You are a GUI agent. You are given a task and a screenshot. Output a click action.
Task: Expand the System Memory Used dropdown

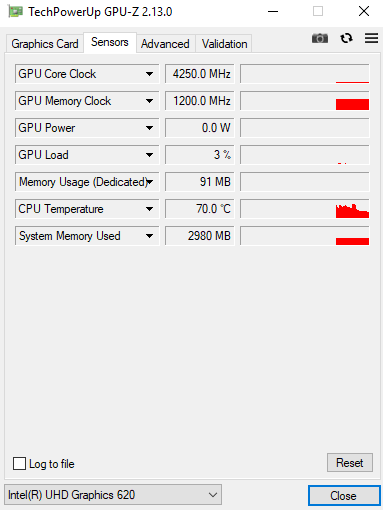(x=149, y=236)
